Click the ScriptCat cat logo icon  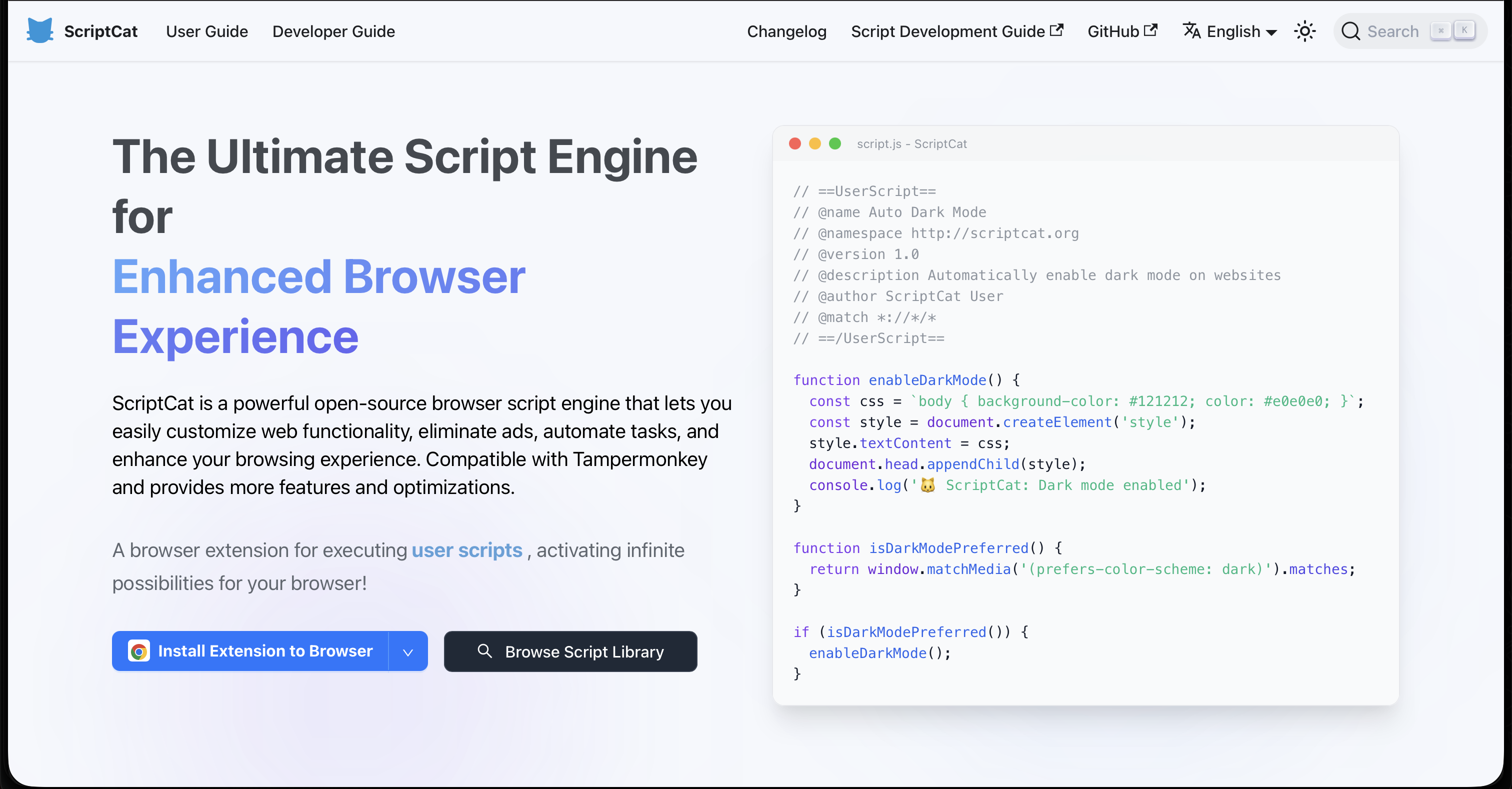(x=40, y=30)
